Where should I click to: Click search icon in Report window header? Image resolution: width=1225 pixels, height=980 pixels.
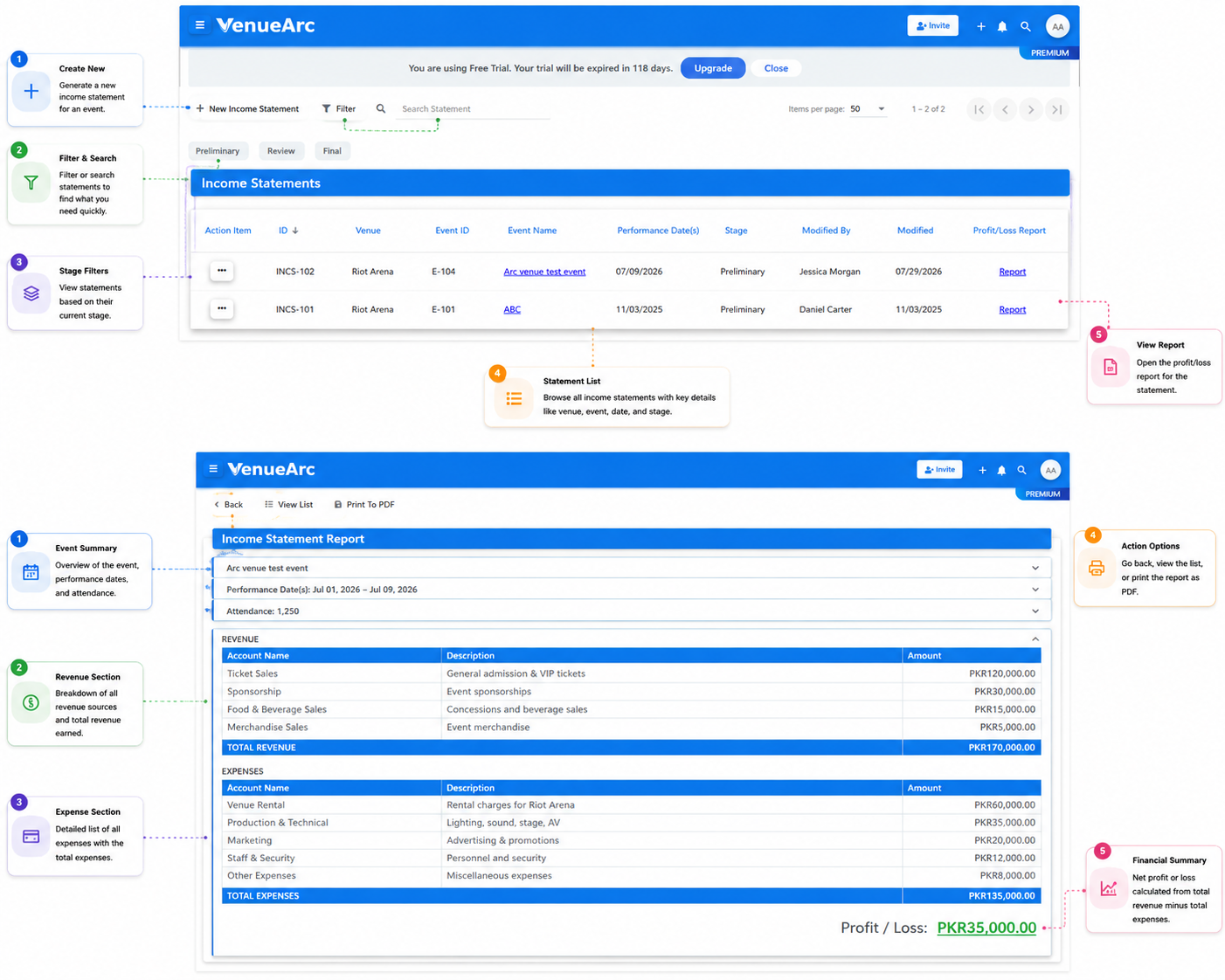click(1021, 470)
